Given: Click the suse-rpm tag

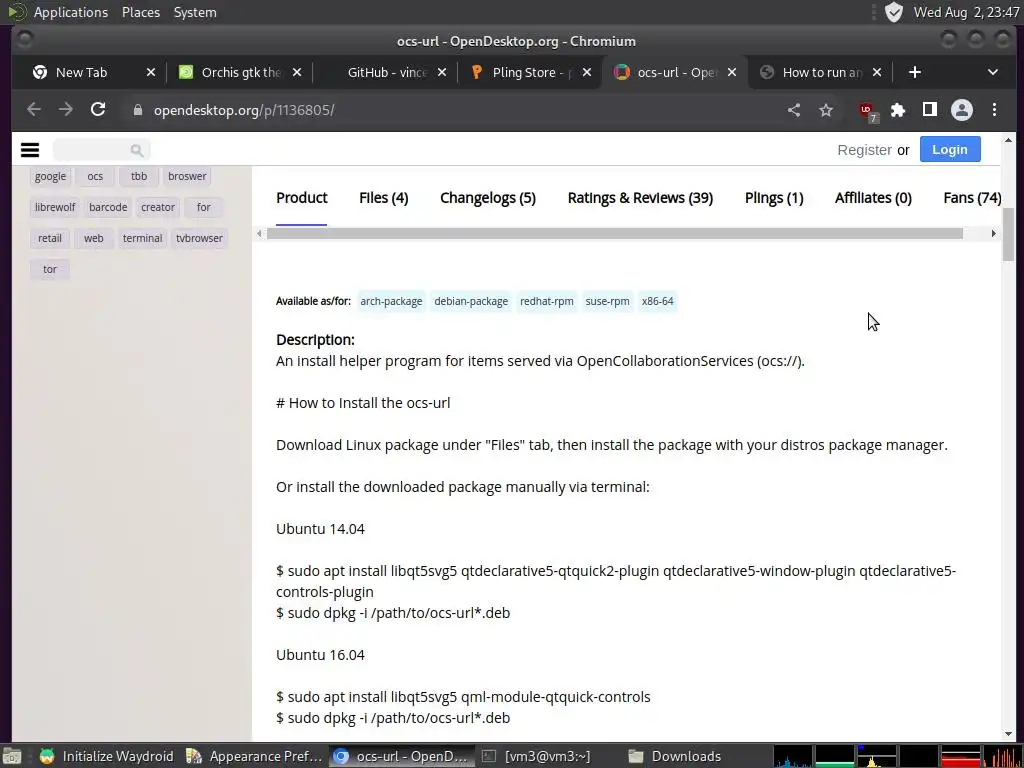Looking at the screenshot, I should pos(607,301).
